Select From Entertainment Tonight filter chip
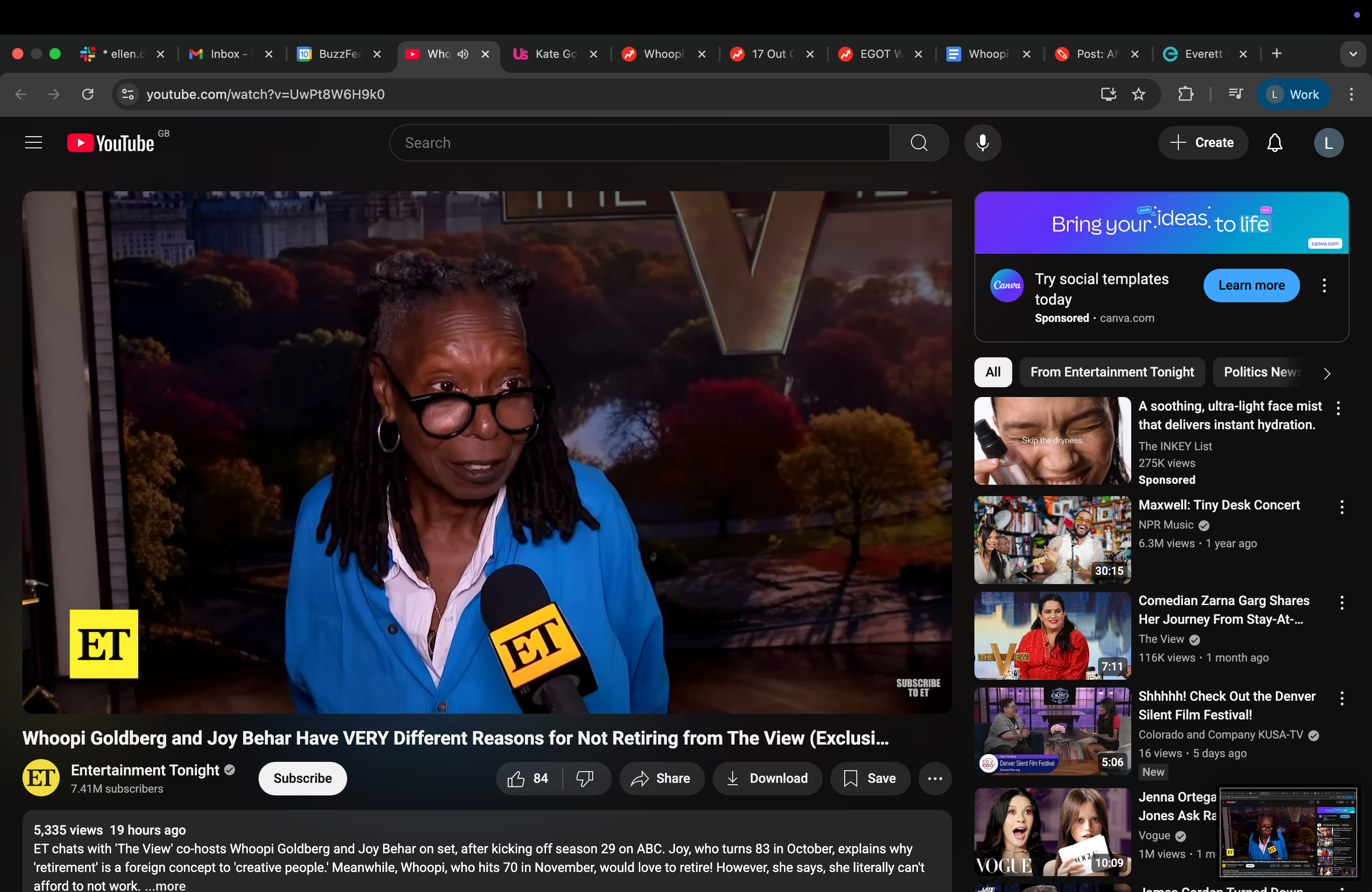 pyautogui.click(x=1112, y=372)
